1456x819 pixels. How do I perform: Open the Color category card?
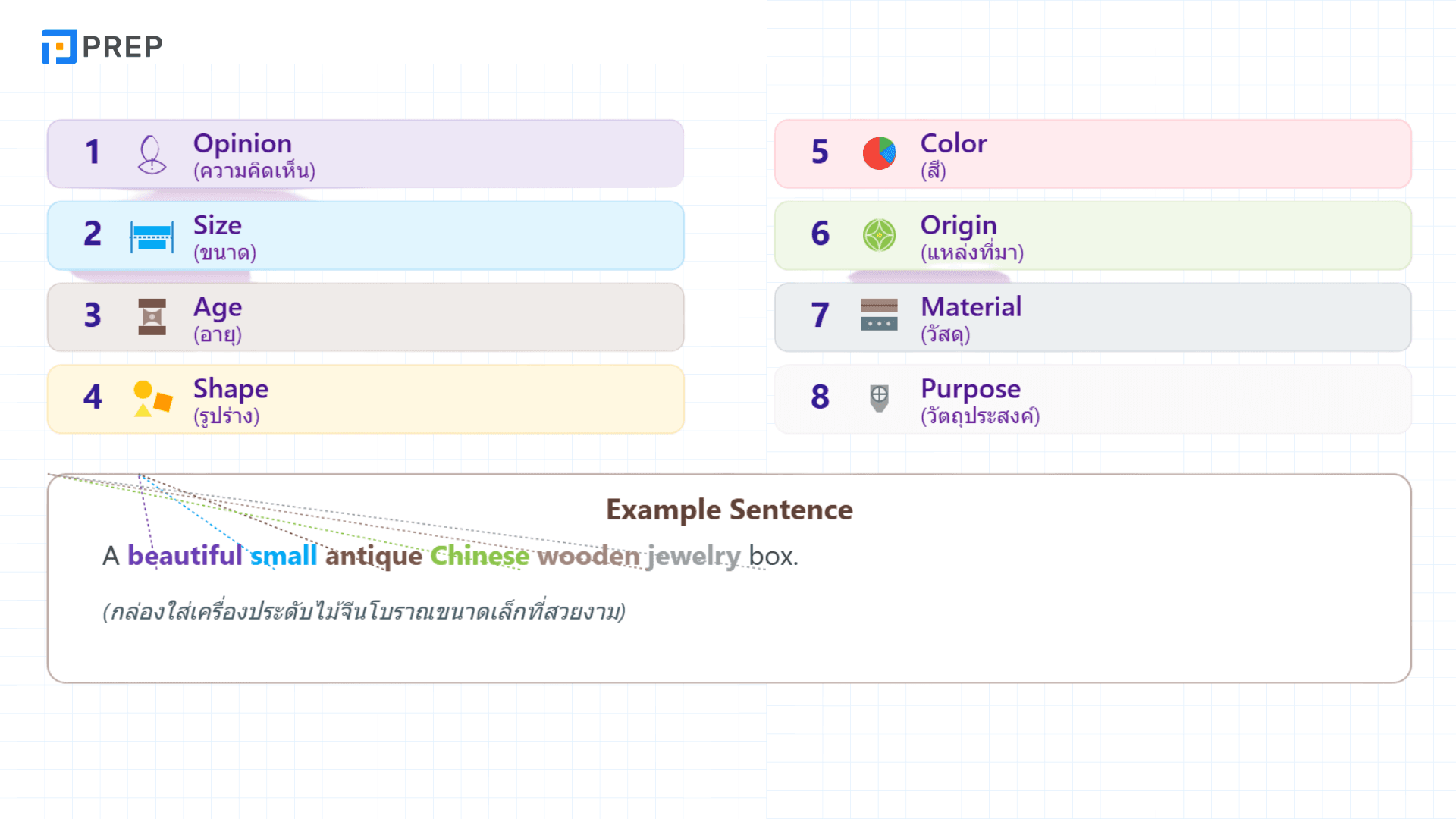tap(1093, 154)
